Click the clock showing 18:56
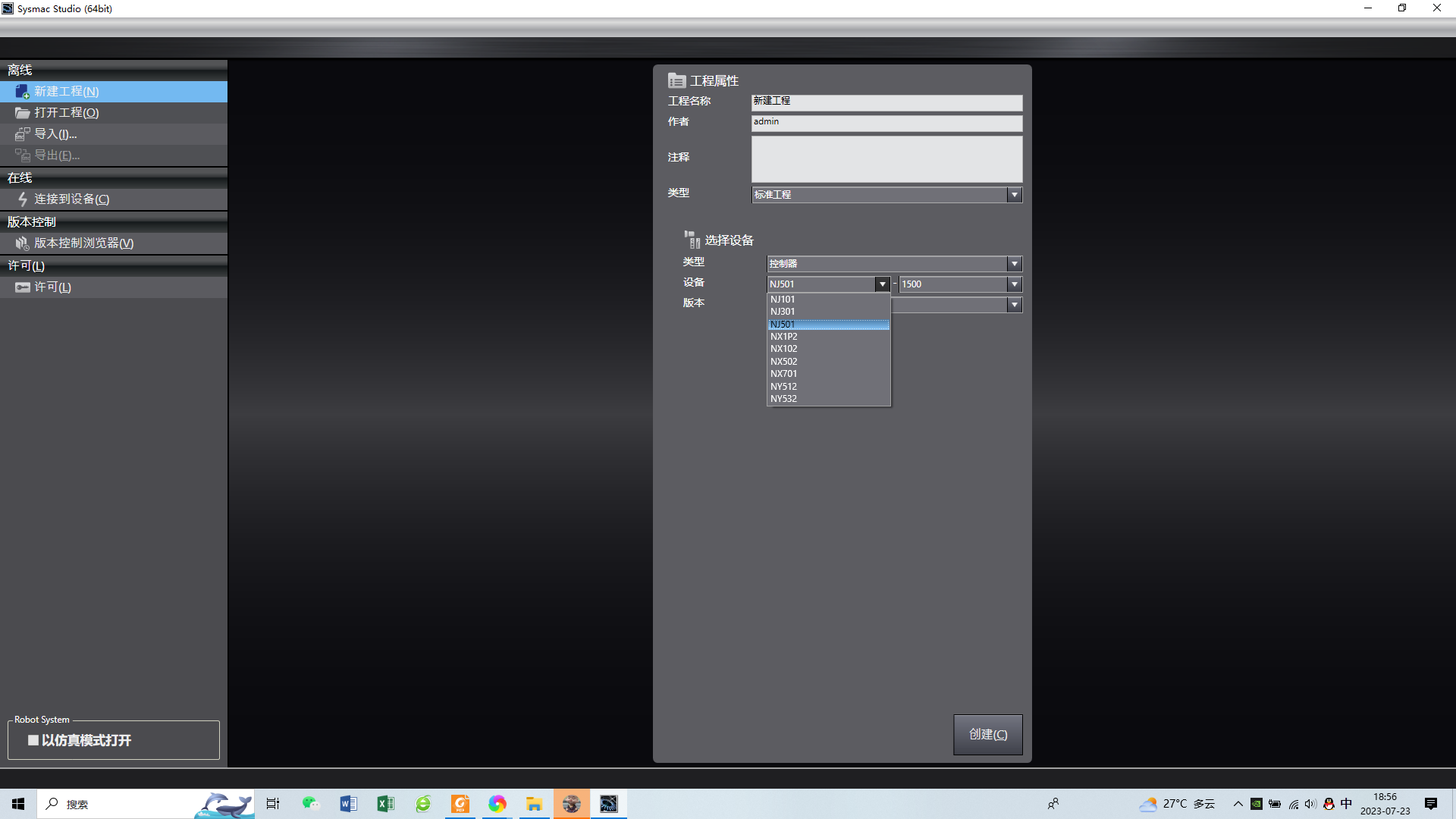 click(1385, 804)
